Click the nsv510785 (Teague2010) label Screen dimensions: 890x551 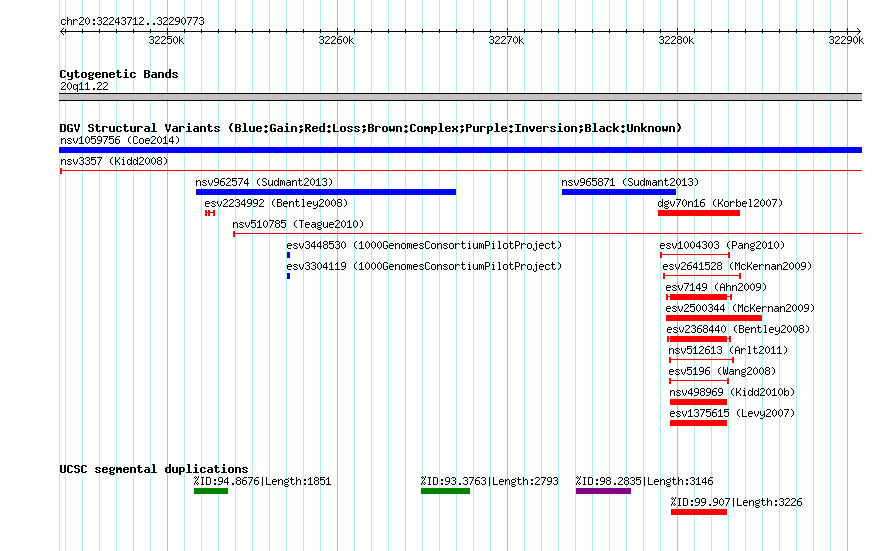tap(298, 224)
